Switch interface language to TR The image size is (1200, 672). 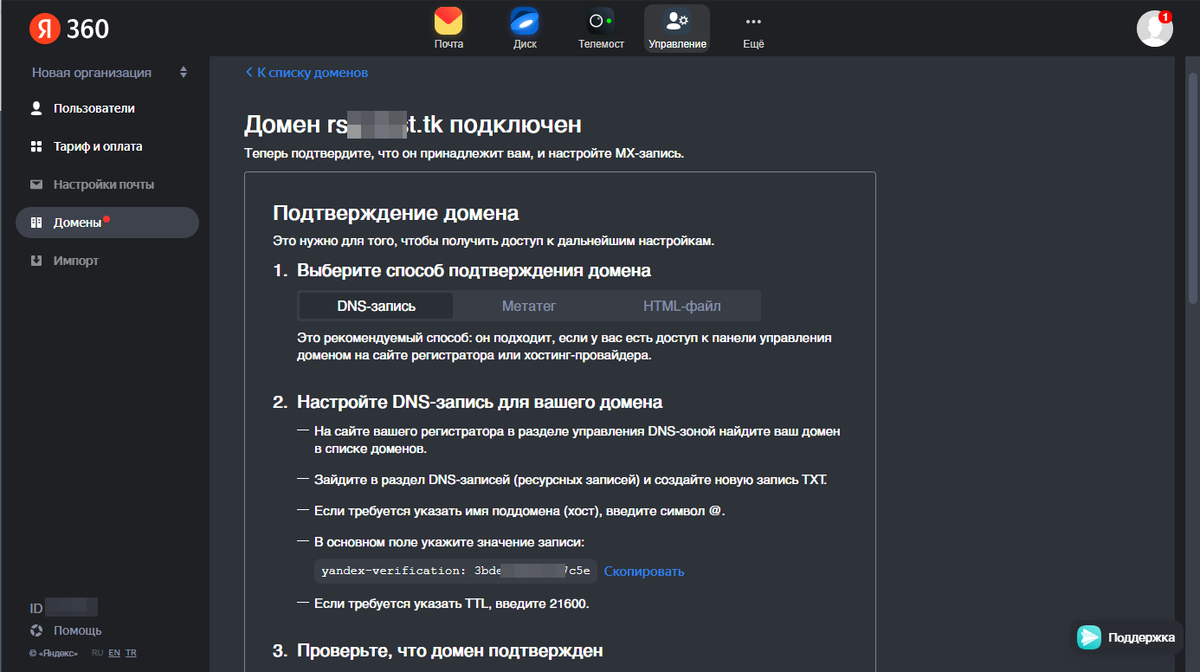[x=131, y=653]
